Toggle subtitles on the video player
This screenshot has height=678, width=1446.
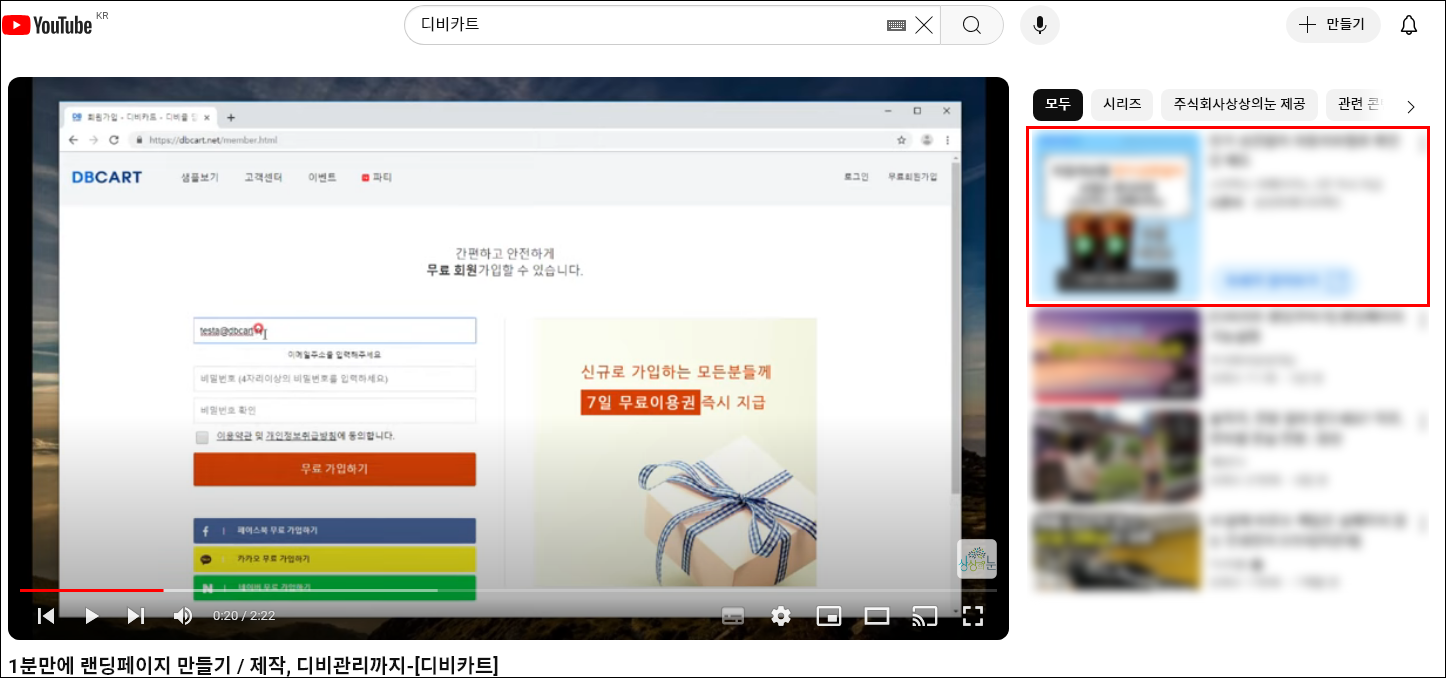(x=733, y=616)
